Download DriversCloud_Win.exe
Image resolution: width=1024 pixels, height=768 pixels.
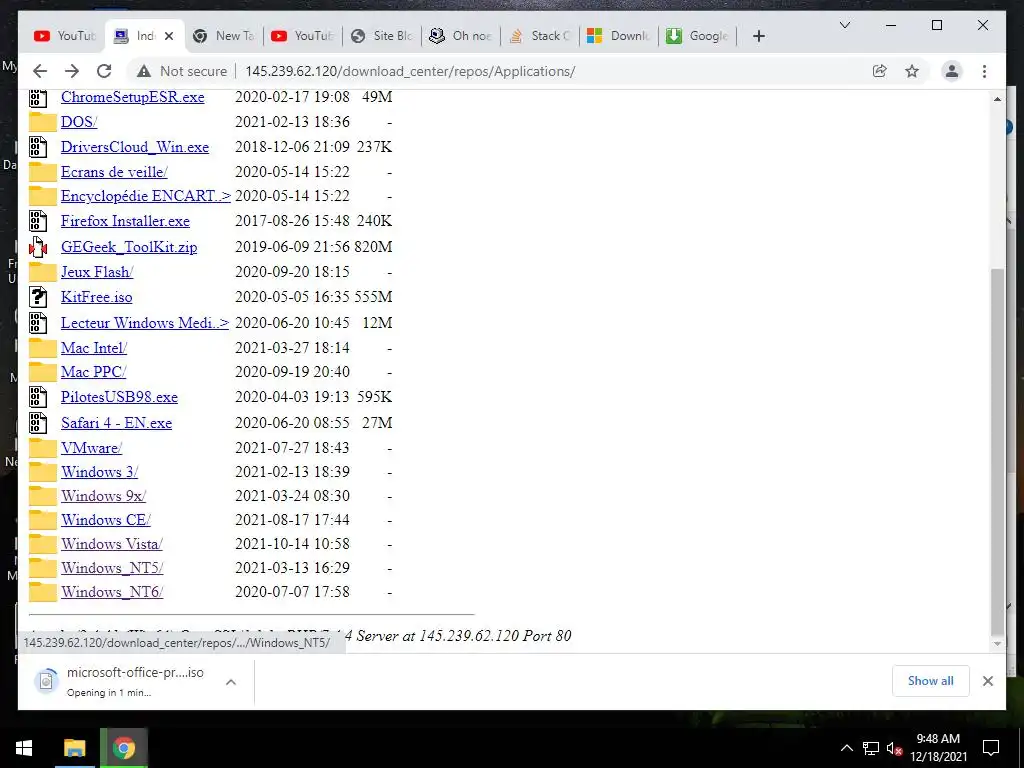[135, 147]
